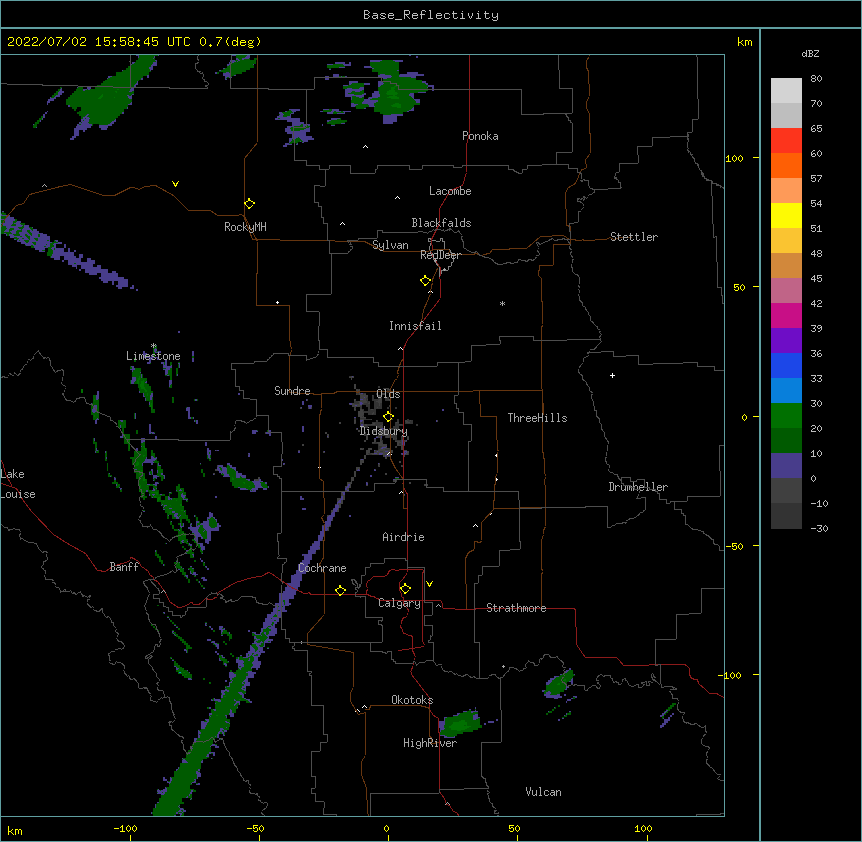Viewport: 862px width, 842px height.
Task: Click the Didsbury map label
Action: coord(384,431)
